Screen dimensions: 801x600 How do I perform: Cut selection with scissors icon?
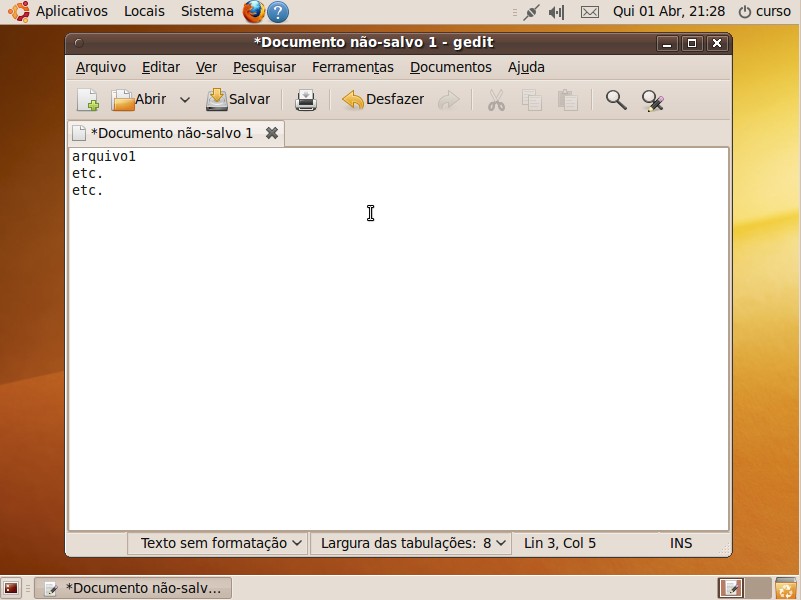496,100
